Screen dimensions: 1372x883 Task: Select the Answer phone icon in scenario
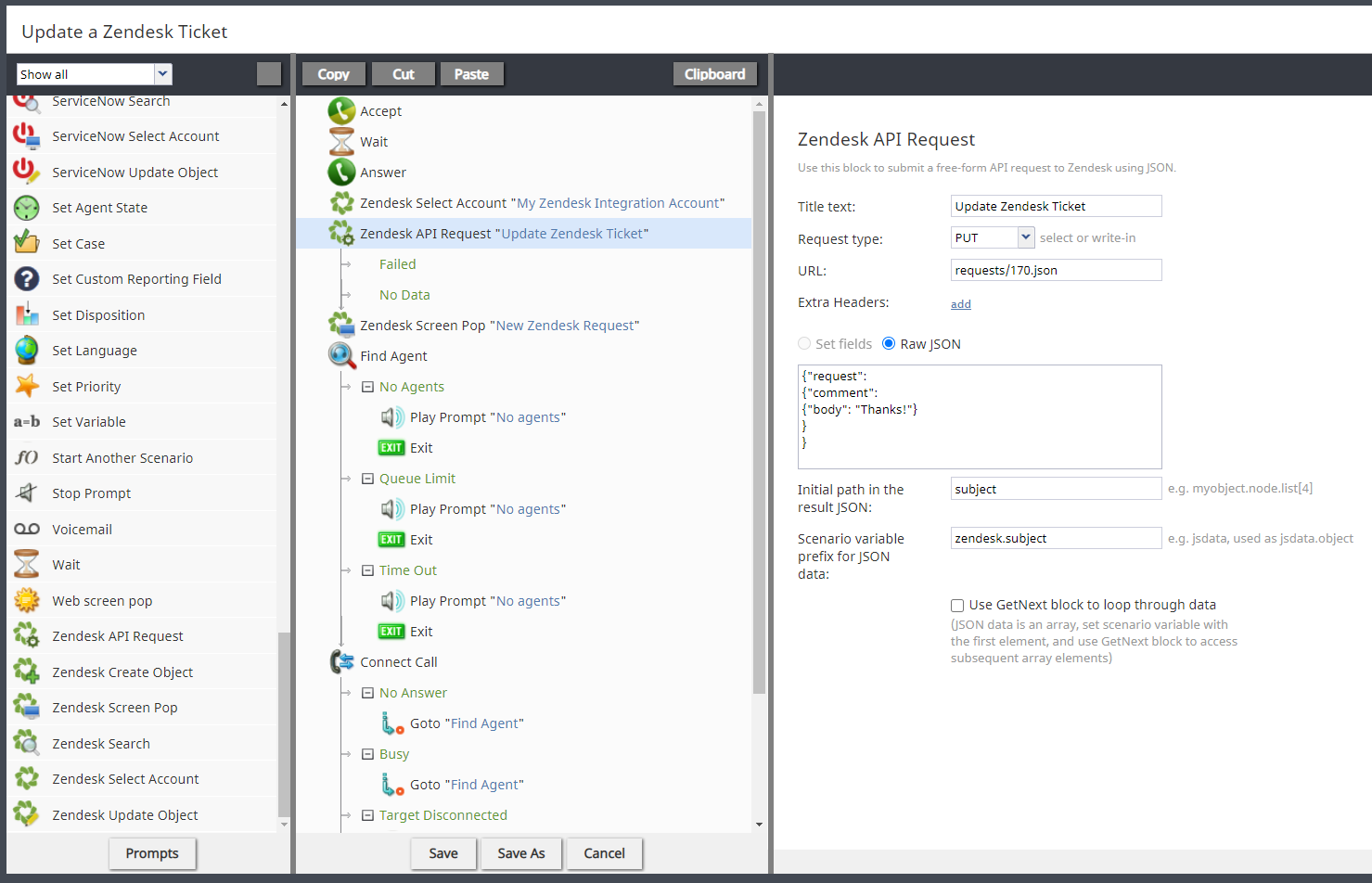[x=341, y=173]
